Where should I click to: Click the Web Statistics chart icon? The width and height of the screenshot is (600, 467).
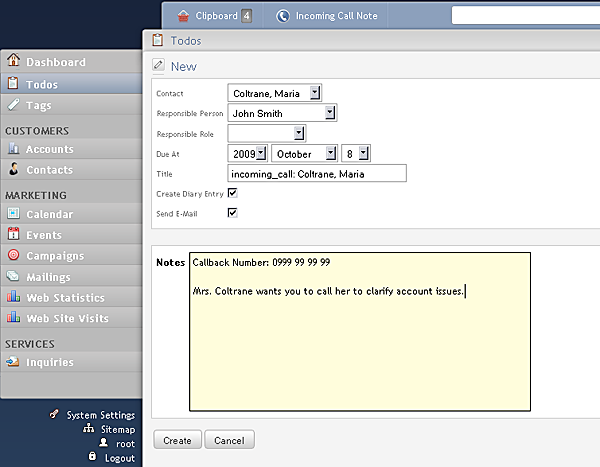(x=13, y=296)
